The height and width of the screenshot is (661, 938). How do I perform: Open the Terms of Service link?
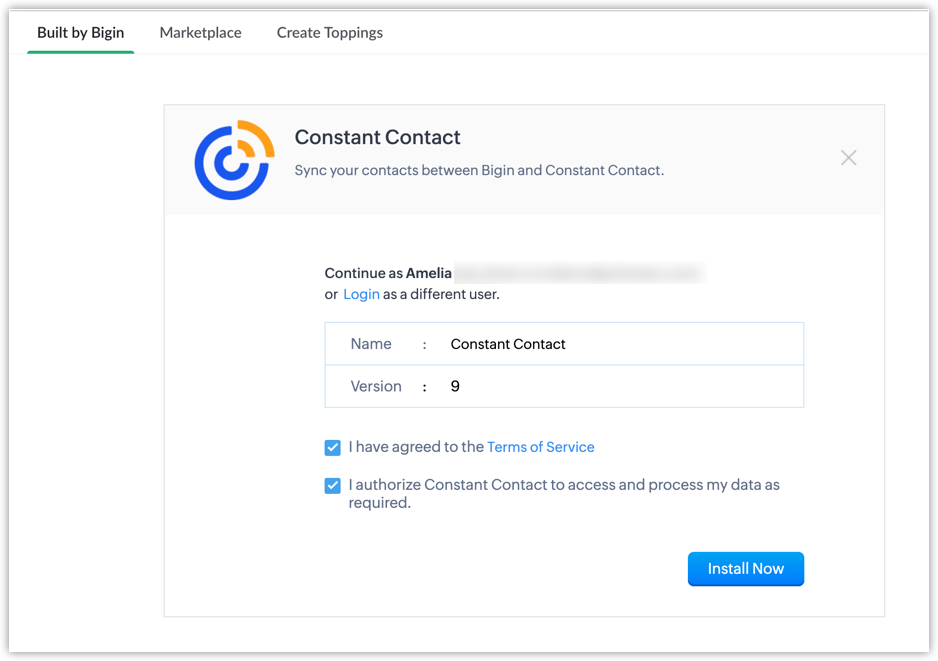click(x=540, y=447)
